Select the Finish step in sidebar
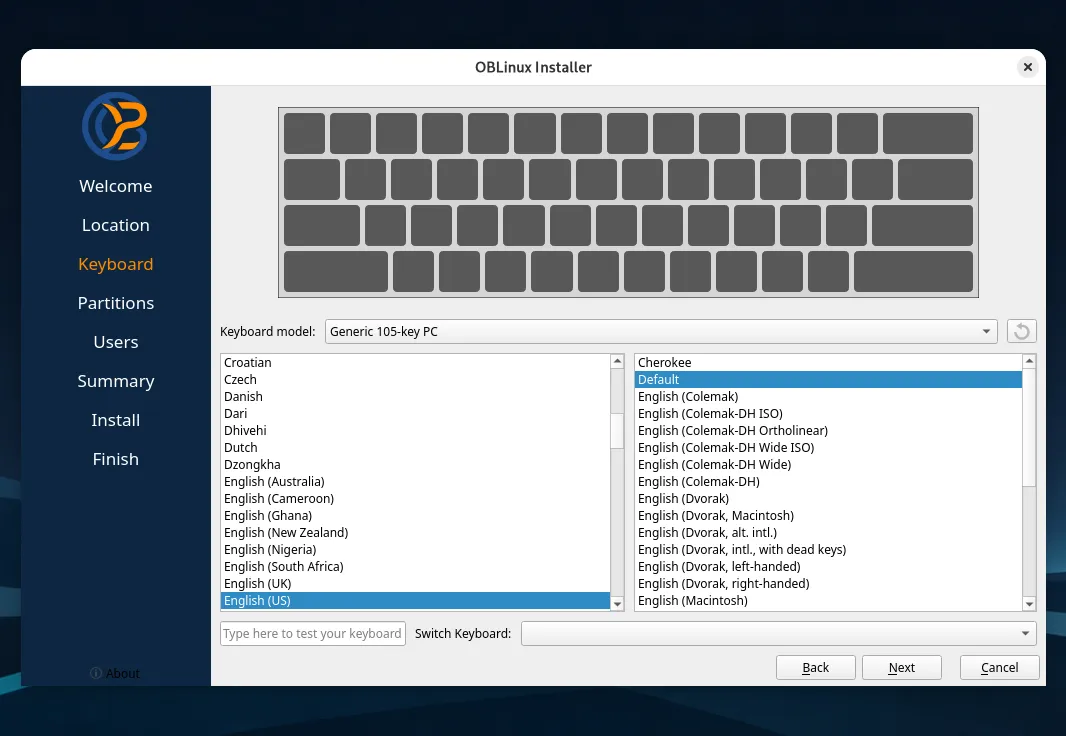 (x=116, y=459)
